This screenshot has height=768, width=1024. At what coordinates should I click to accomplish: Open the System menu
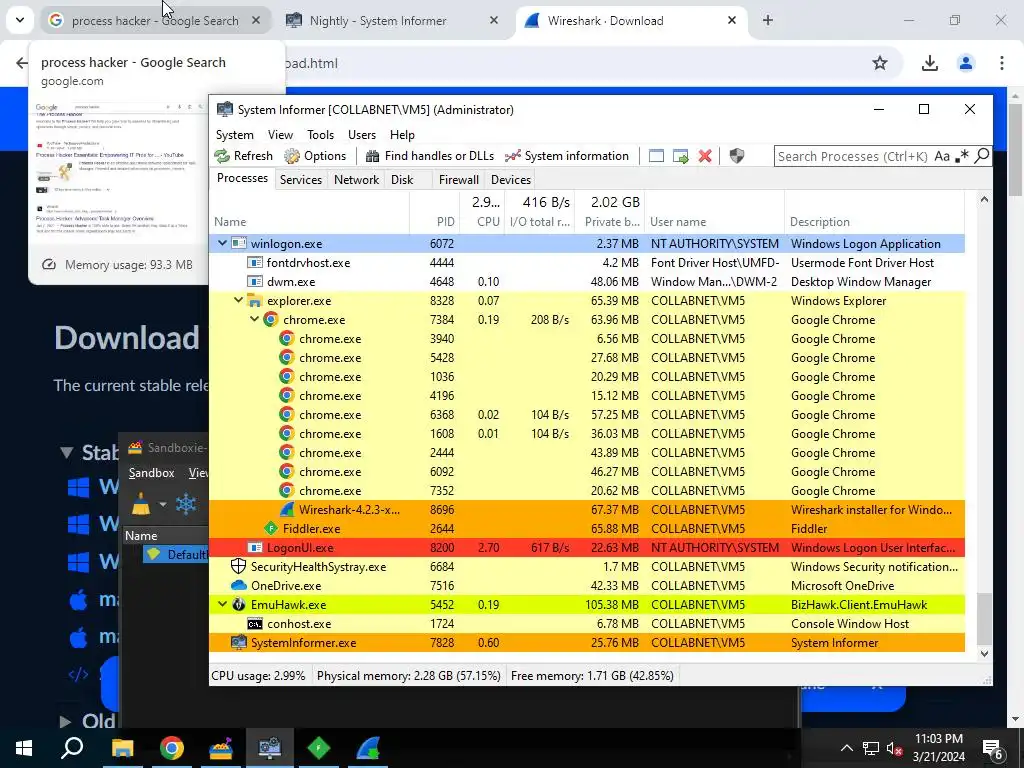coord(234,135)
